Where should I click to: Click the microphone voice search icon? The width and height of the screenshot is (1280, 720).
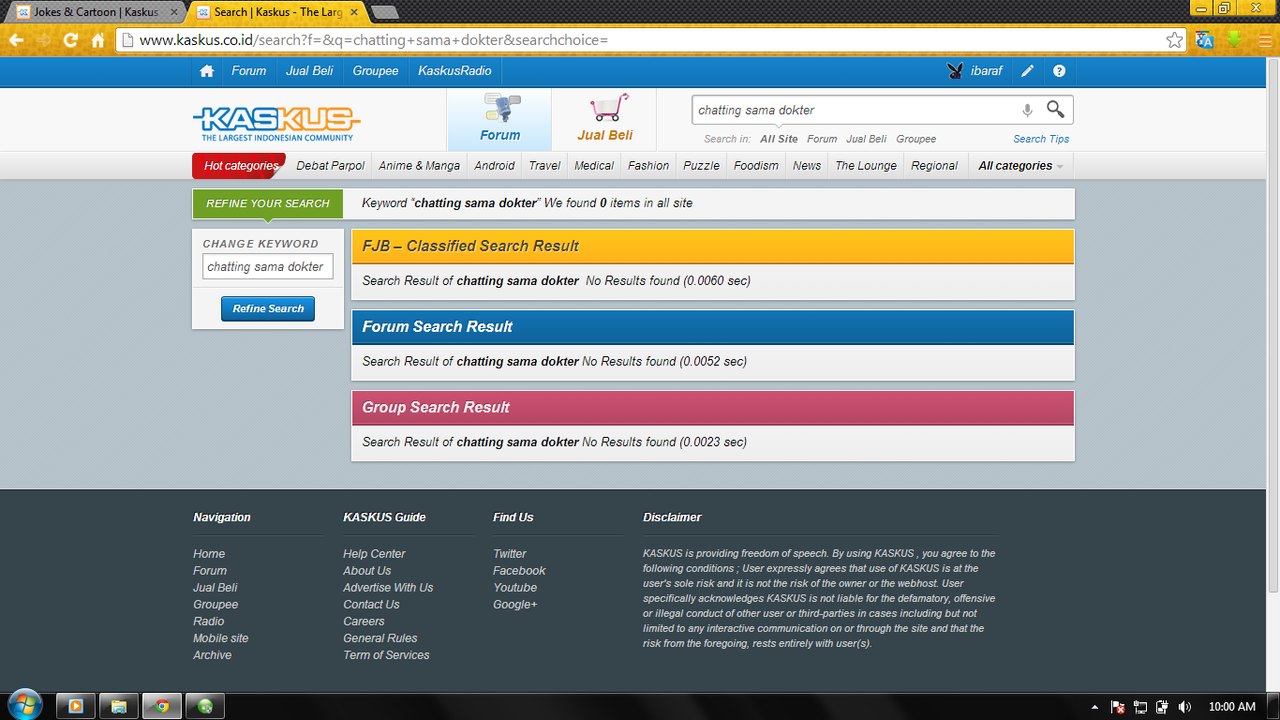1027,110
